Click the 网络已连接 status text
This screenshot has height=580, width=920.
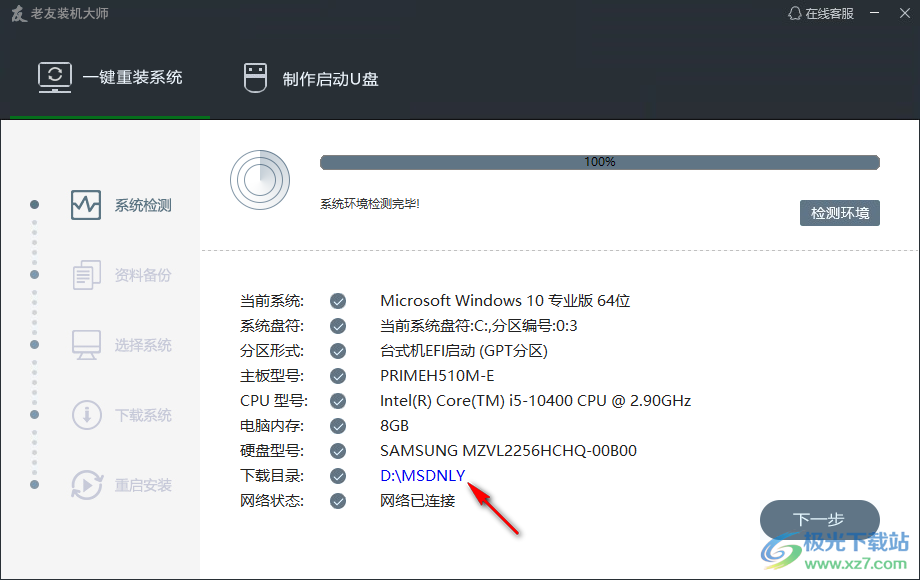pyautogui.click(x=417, y=501)
